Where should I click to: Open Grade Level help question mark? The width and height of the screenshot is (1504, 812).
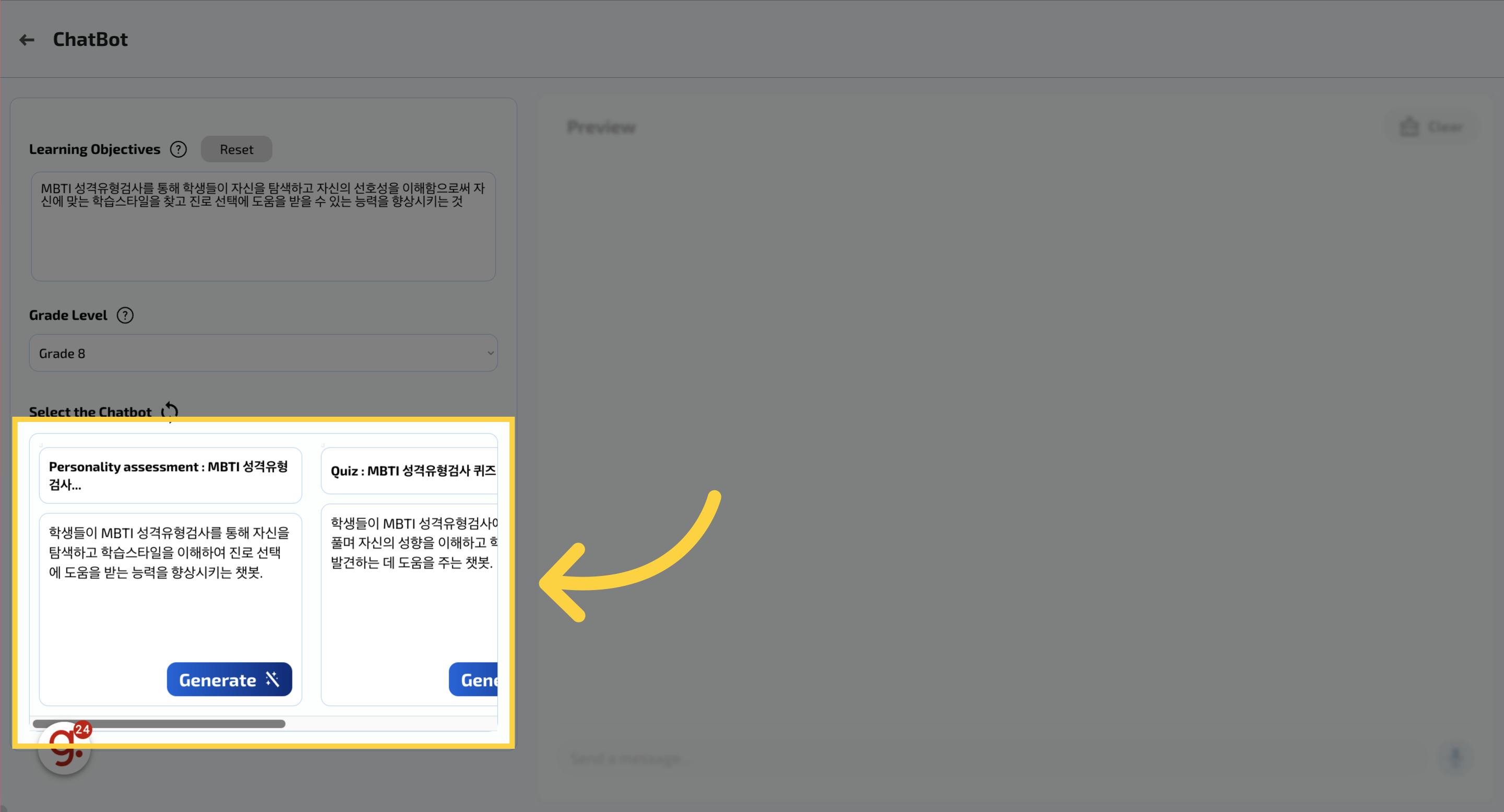125,315
